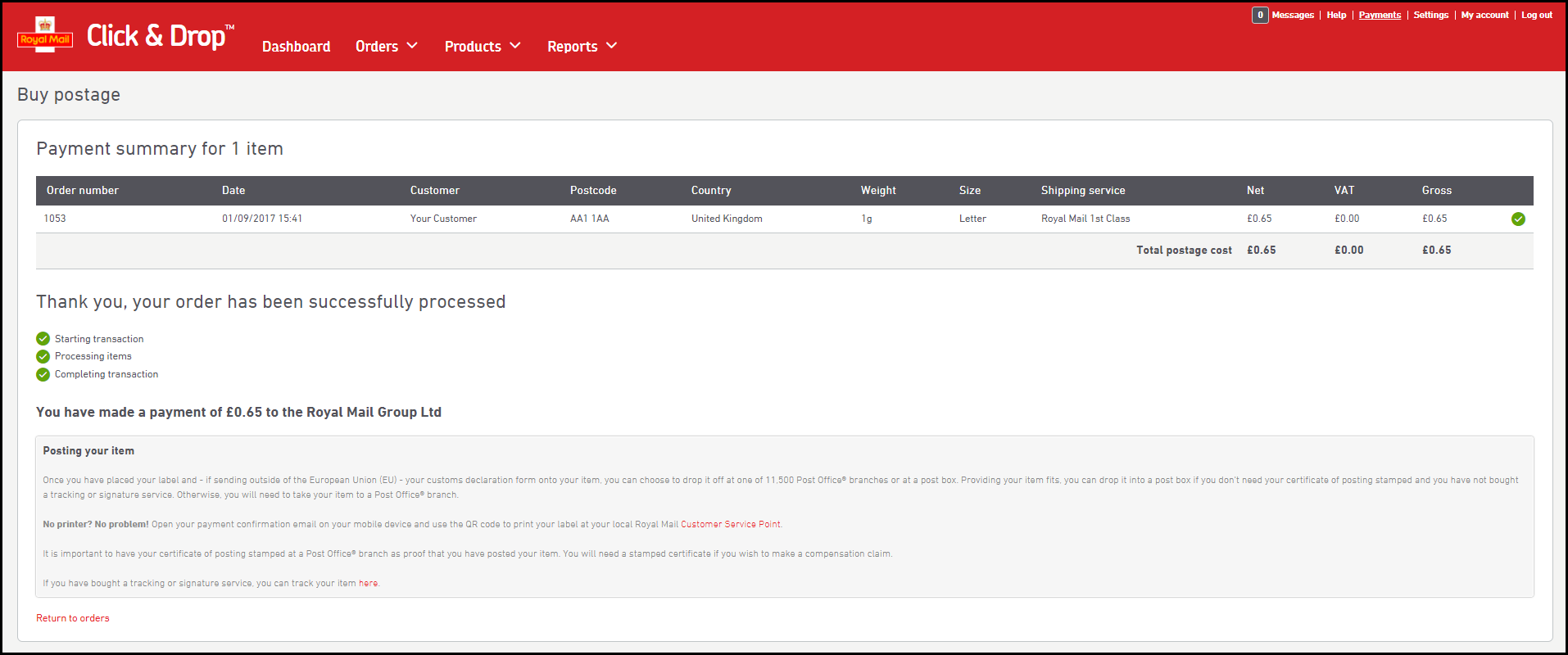
Task: Click Return to orders
Action: (x=72, y=618)
